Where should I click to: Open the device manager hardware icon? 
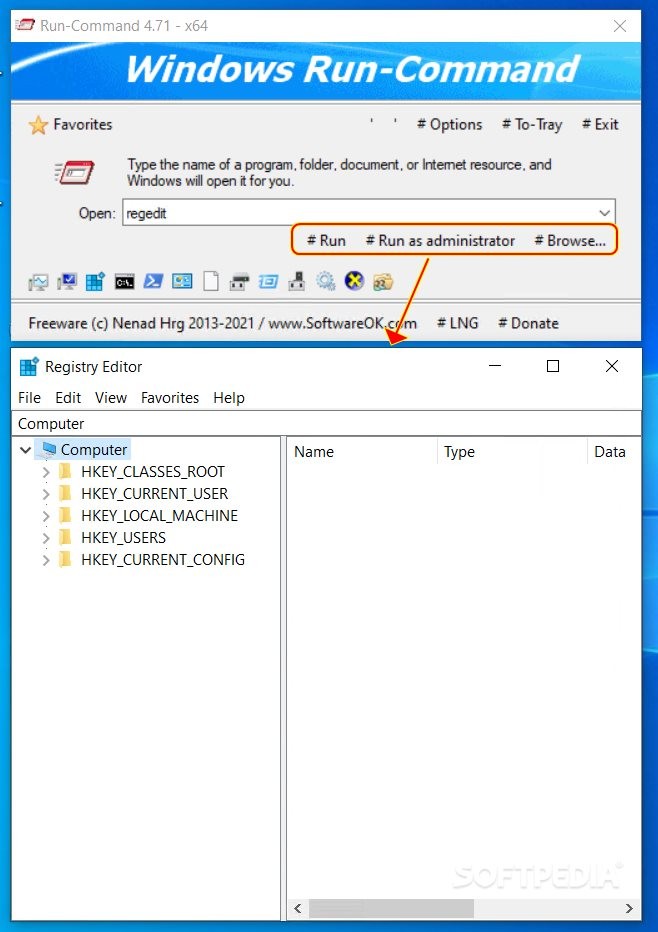297,281
